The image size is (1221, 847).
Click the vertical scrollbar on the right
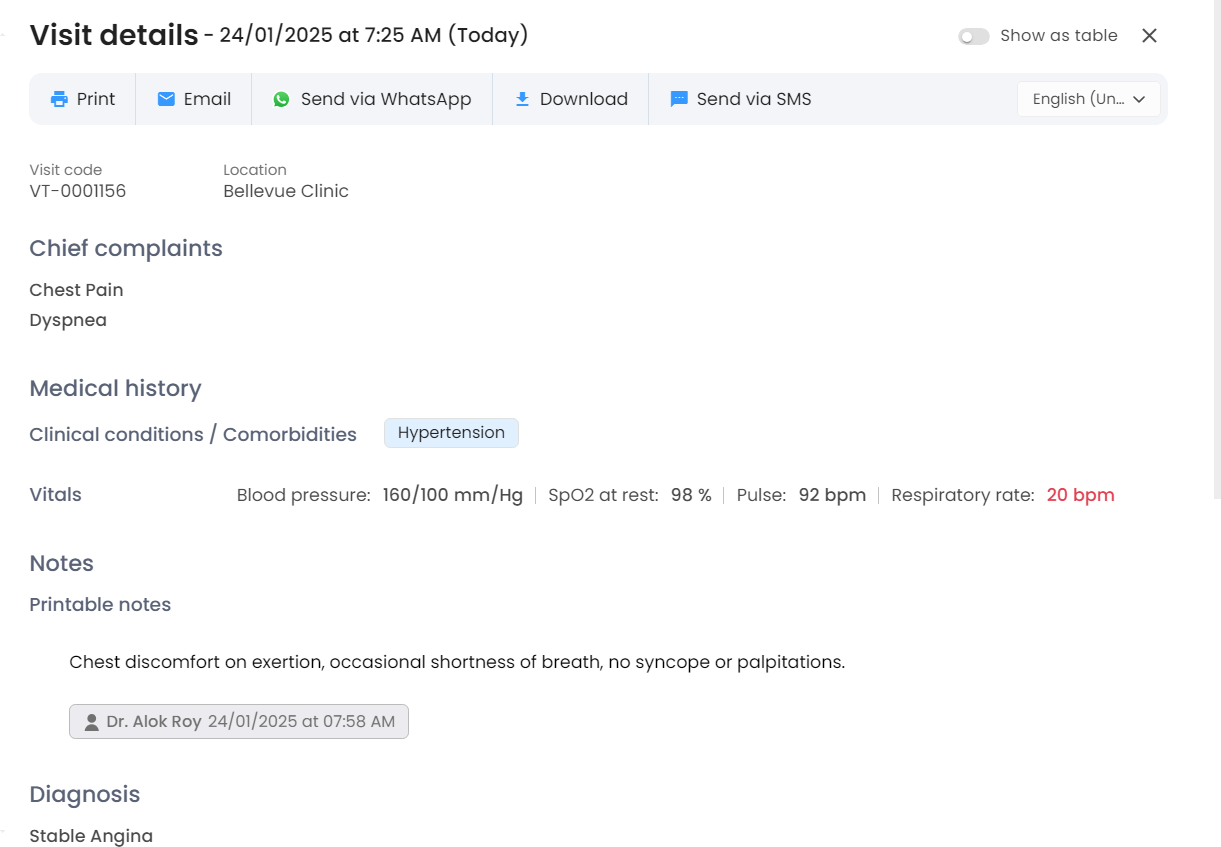tap(1216, 250)
